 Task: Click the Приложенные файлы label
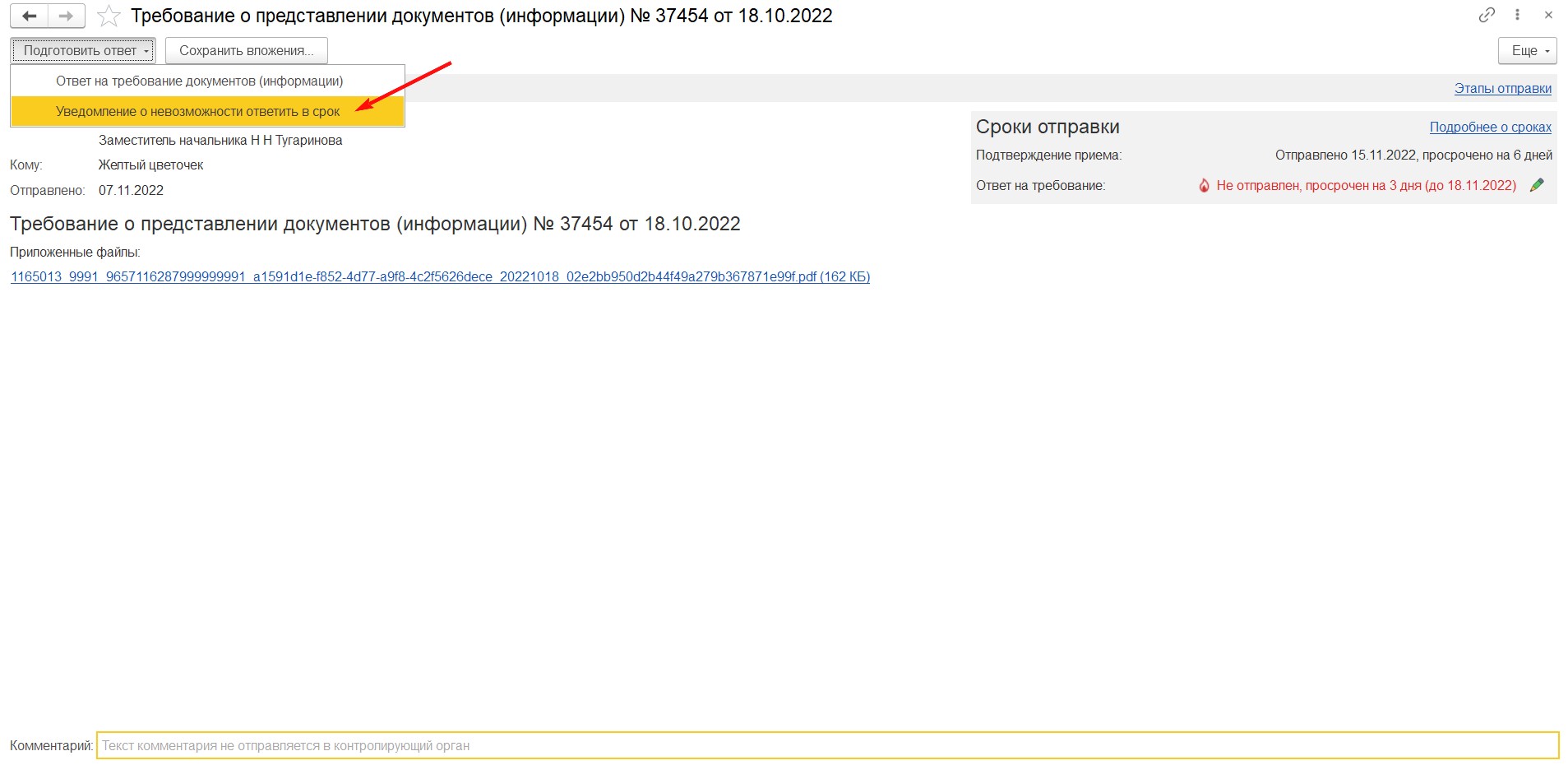[x=75, y=252]
